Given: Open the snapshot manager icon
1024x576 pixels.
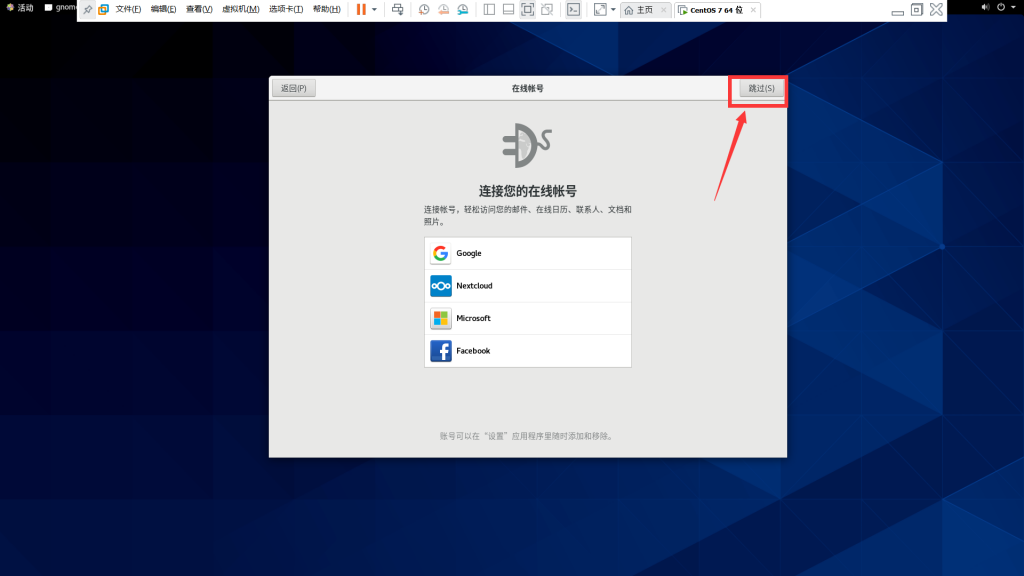Looking at the screenshot, I should click(463, 9).
